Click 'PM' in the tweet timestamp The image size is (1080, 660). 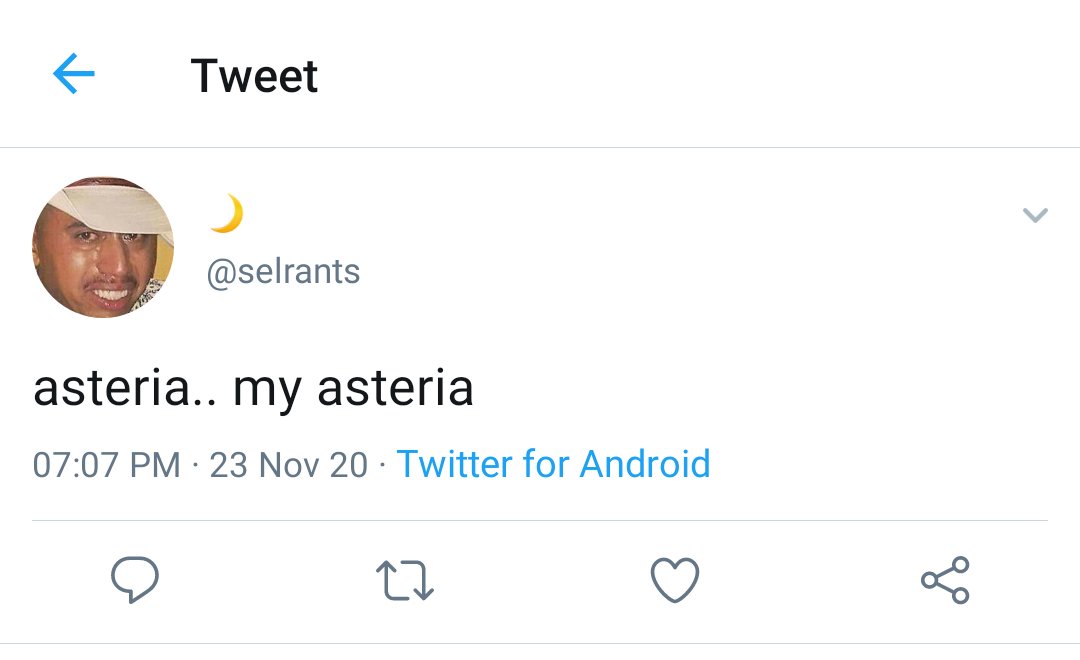(x=155, y=464)
